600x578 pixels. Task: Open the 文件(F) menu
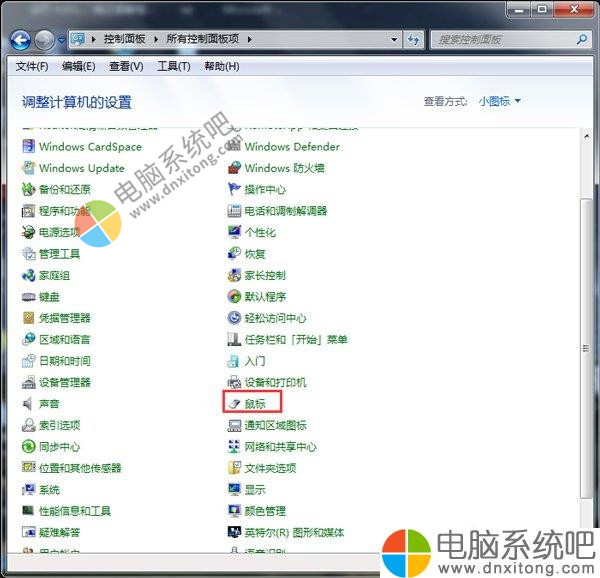click(32, 67)
